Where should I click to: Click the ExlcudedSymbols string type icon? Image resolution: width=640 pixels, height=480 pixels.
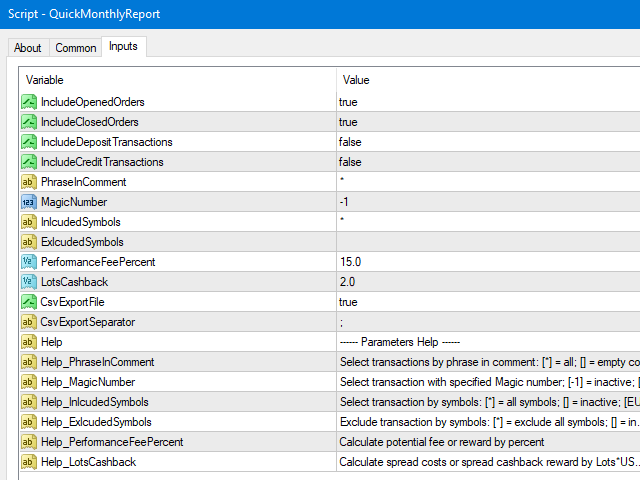click(x=29, y=242)
